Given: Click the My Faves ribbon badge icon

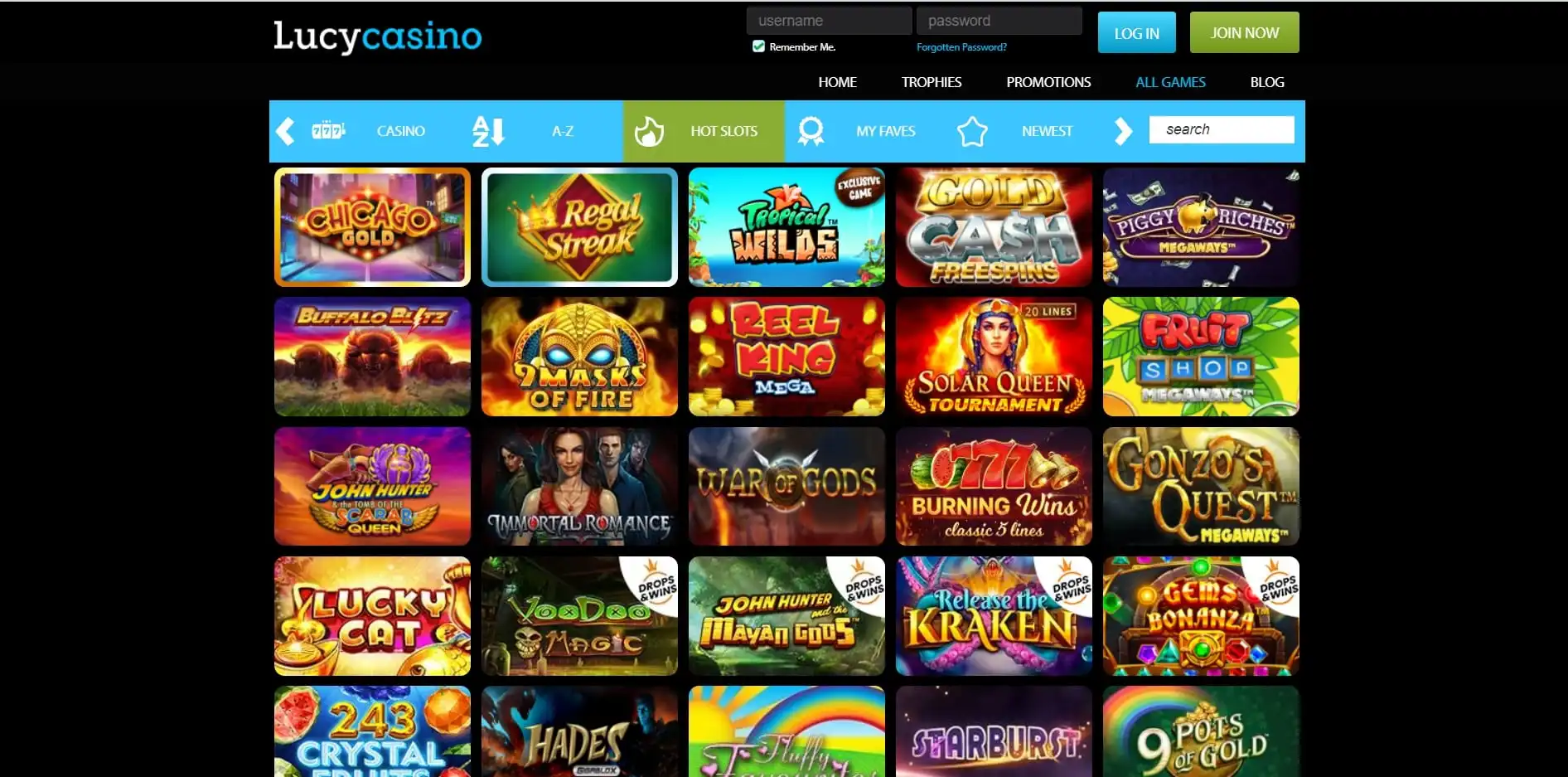Looking at the screenshot, I should (811, 131).
